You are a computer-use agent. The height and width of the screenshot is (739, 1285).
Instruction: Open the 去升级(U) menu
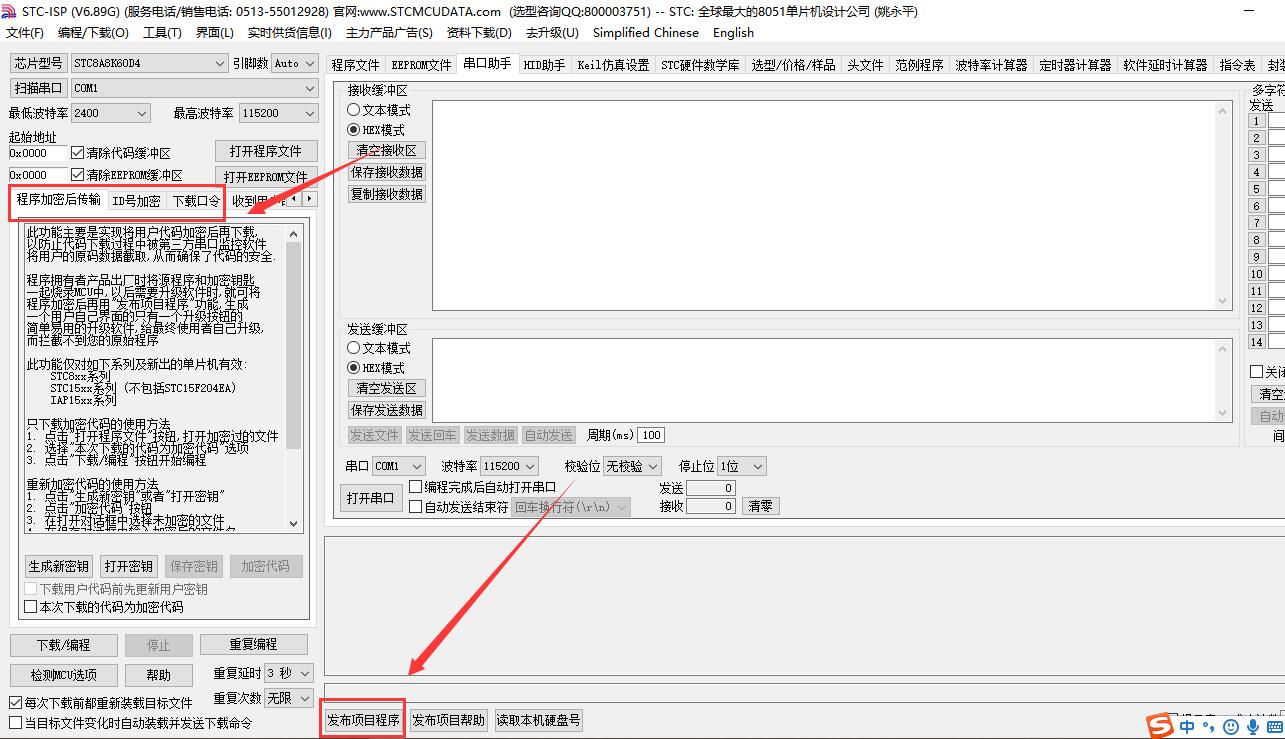(x=552, y=32)
